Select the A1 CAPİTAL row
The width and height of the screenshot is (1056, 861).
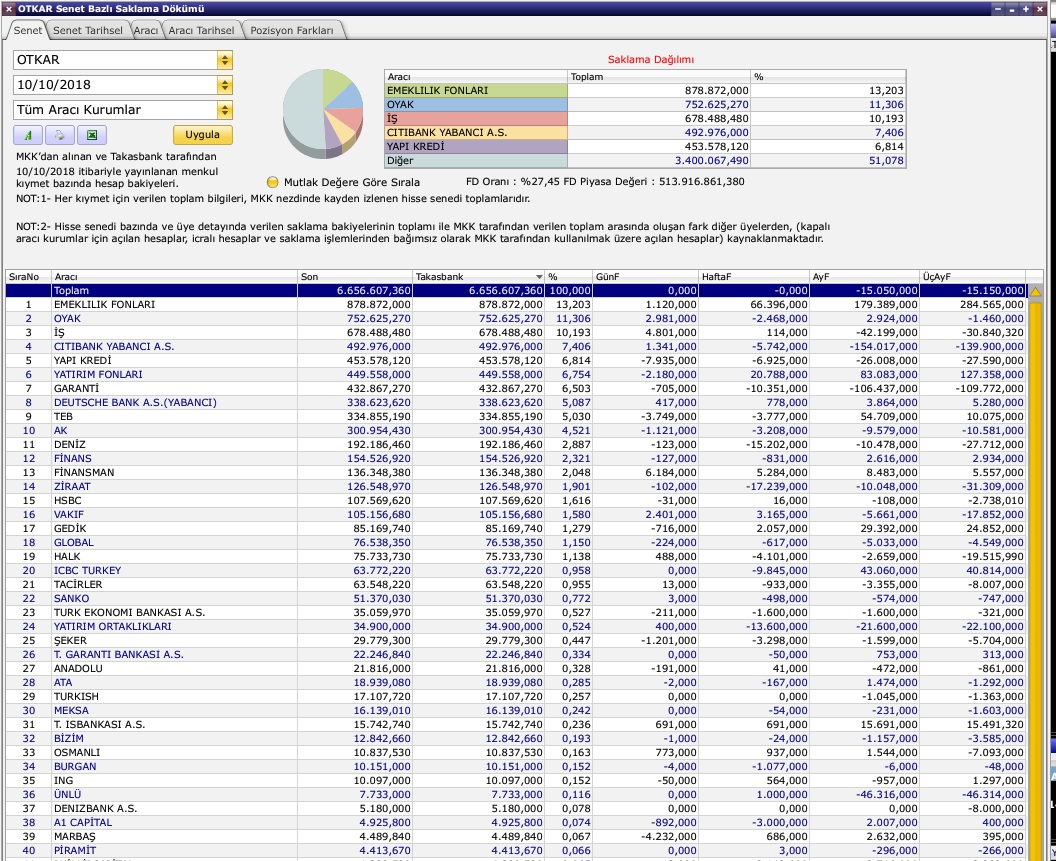pyautogui.click(x=515, y=823)
